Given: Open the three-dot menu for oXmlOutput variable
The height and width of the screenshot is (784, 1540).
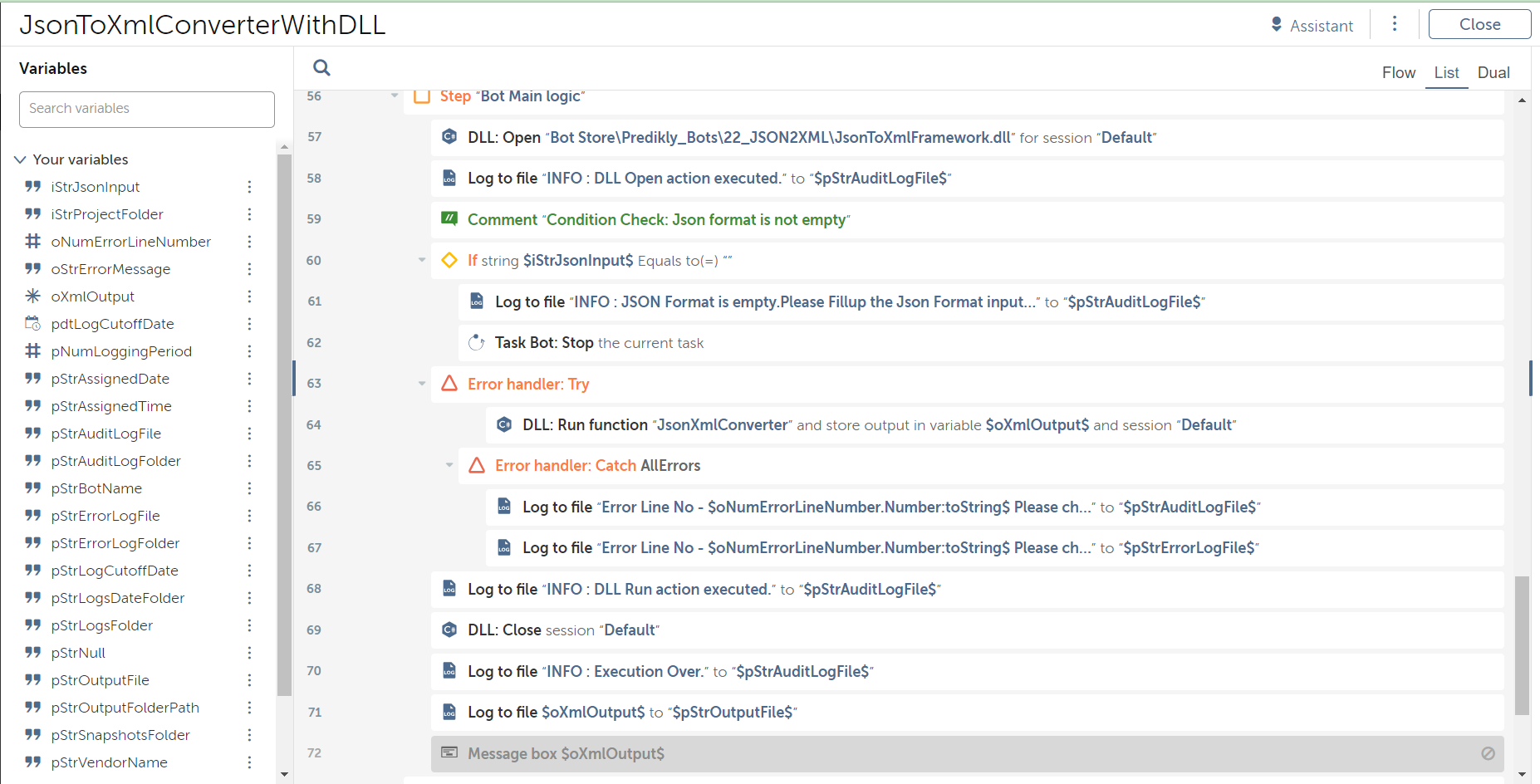Looking at the screenshot, I should pyautogui.click(x=249, y=296).
